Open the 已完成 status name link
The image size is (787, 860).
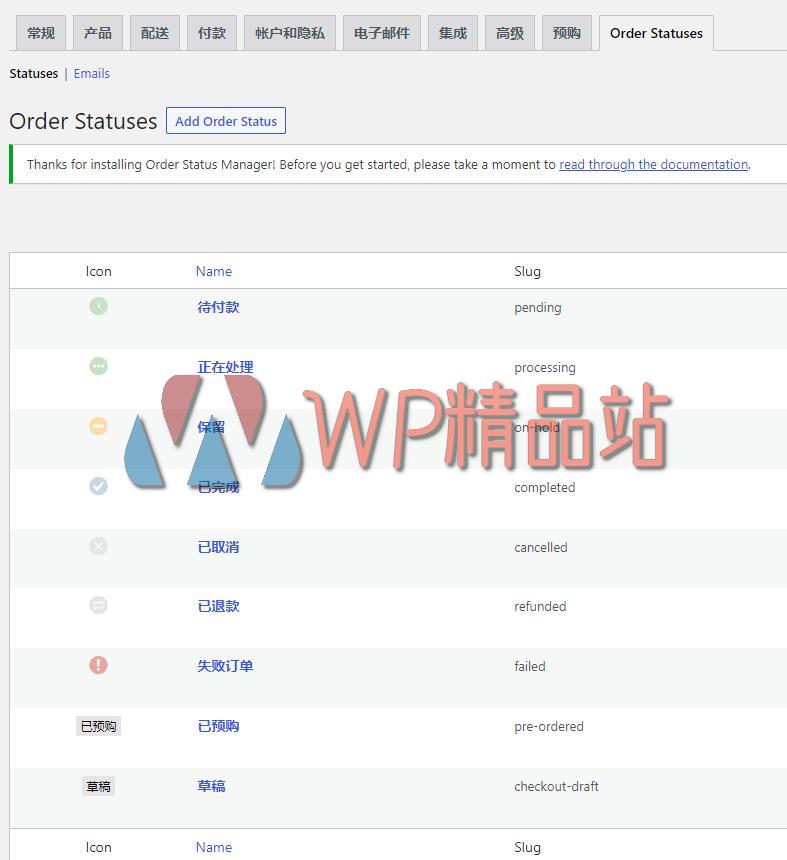tap(218, 487)
